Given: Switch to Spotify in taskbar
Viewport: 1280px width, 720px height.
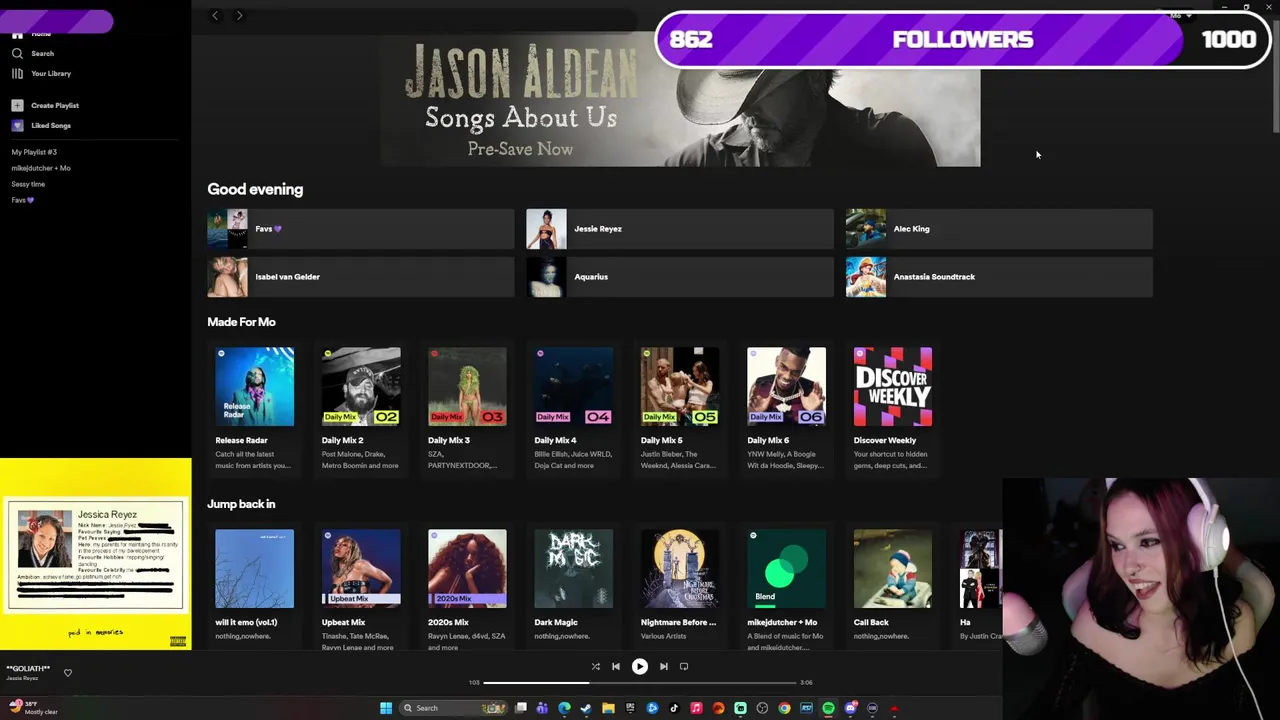Looking at the screenshot, I should [829, 708].
